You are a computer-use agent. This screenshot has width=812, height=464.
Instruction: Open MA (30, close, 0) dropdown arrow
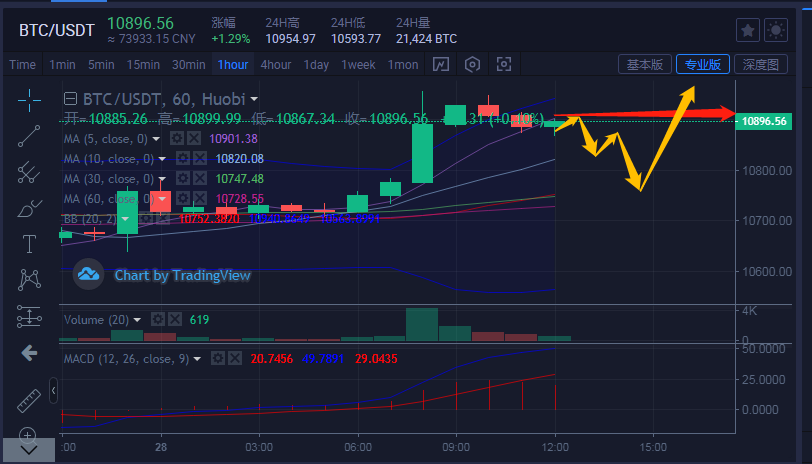tap(162, 179)
